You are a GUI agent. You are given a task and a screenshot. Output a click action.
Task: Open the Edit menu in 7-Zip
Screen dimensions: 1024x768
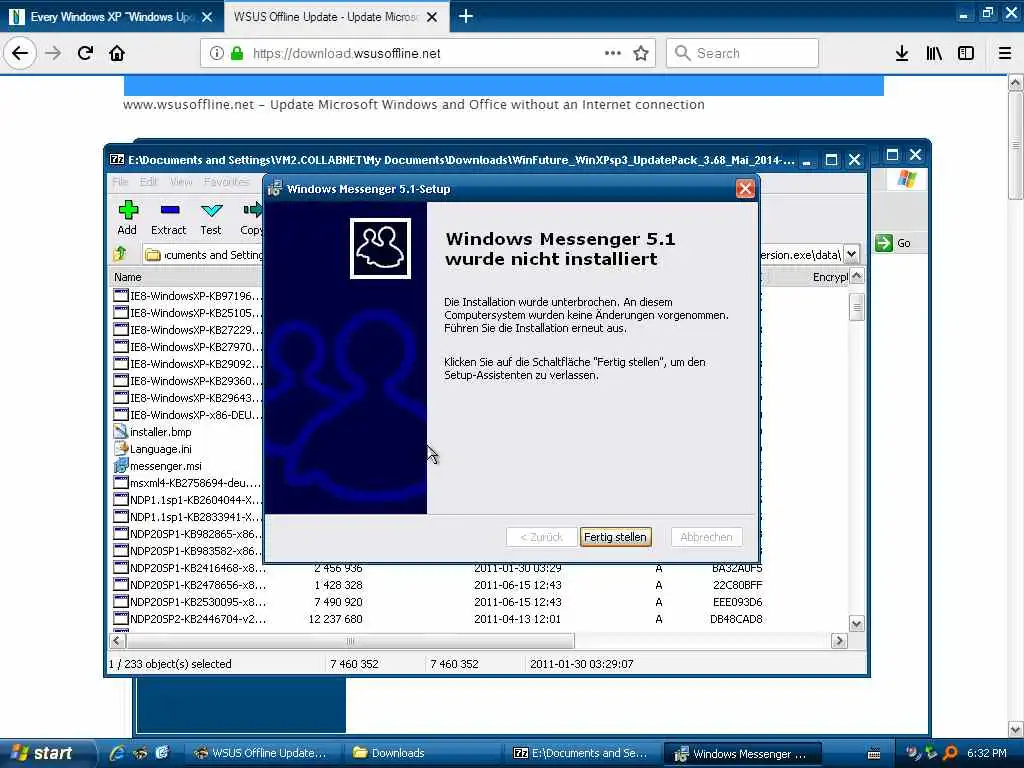(149, 182)
